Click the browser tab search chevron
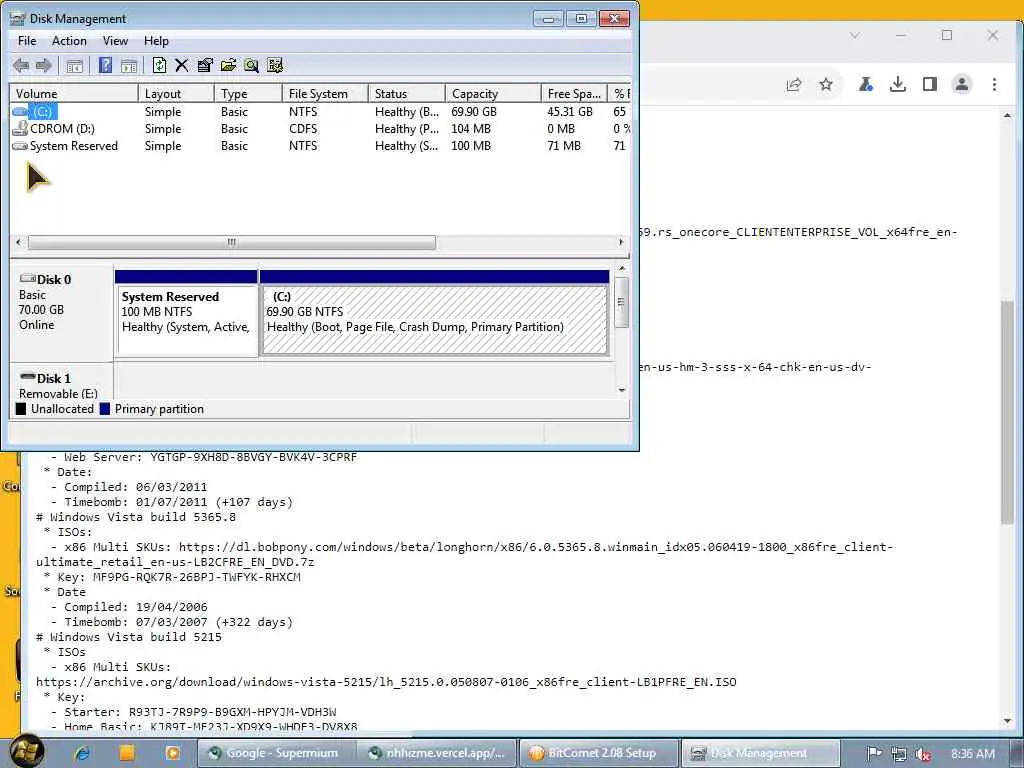This screenshot has width=1024, height=768. coord(855,35)
